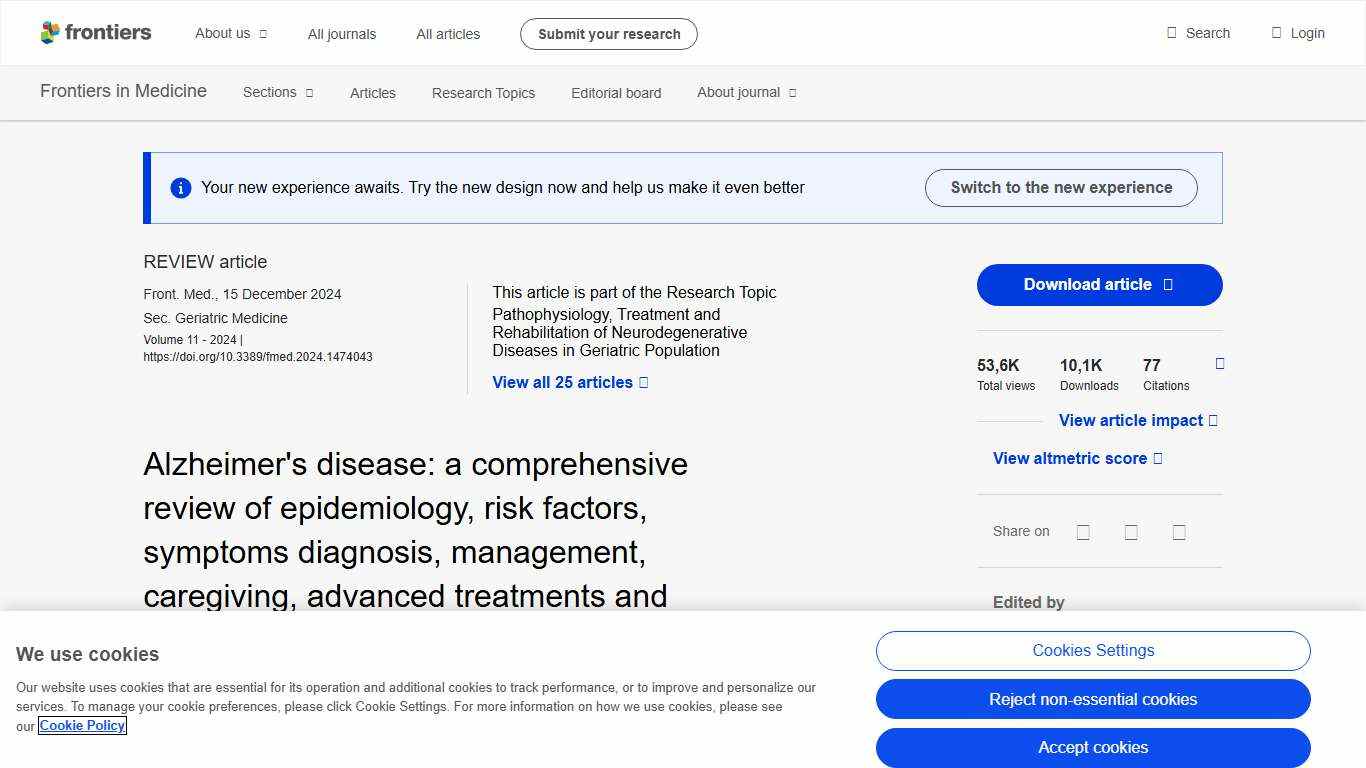
Task: Click Download article
Action: 1099,285
